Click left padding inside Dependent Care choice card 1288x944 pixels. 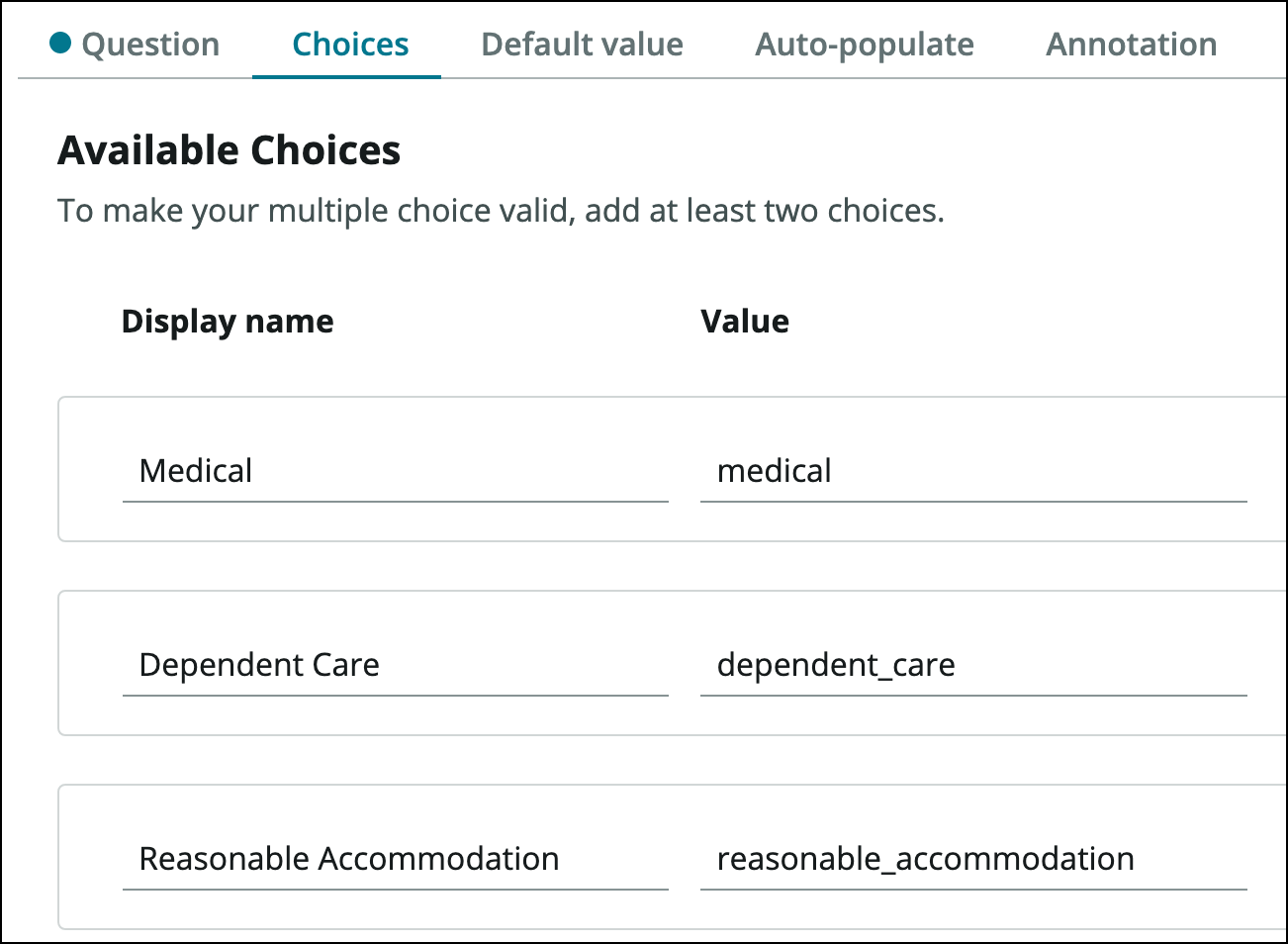[x=90, y=664]
